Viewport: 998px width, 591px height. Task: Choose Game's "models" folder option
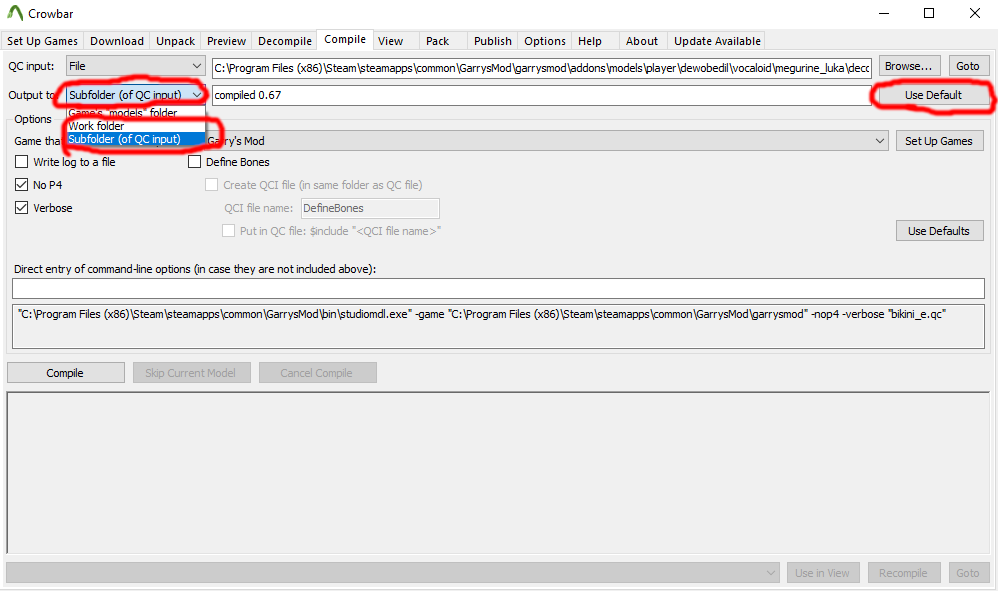coord(136,113)
